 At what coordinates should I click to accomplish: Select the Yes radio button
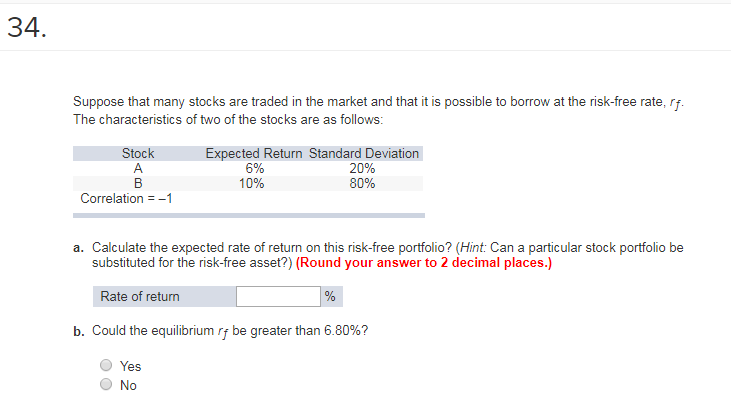tap(106, 365)
